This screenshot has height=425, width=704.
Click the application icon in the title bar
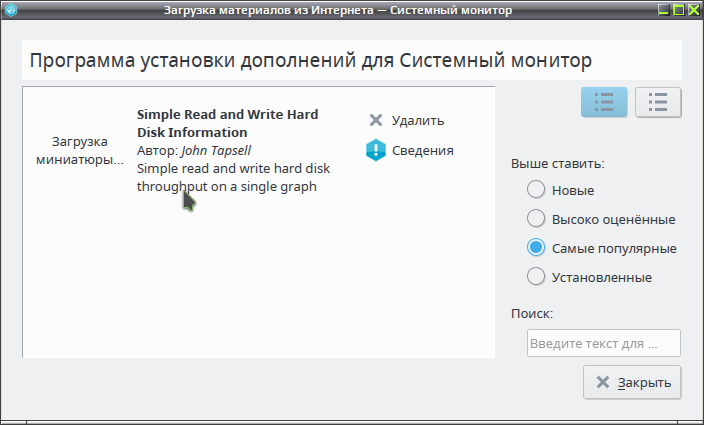[11, 9]
